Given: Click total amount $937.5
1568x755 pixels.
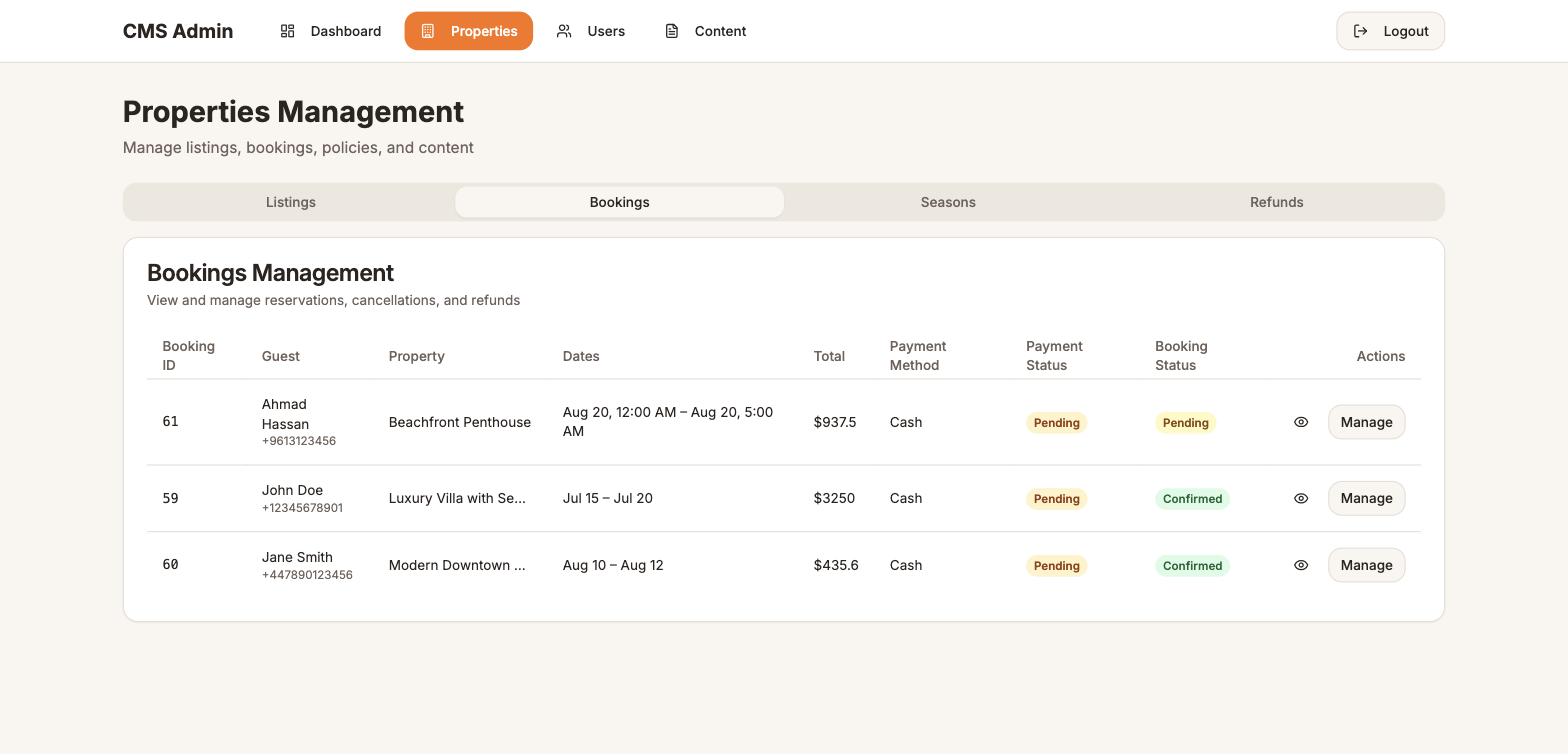Looking at the screenshot, I should (x=835, y=422).
